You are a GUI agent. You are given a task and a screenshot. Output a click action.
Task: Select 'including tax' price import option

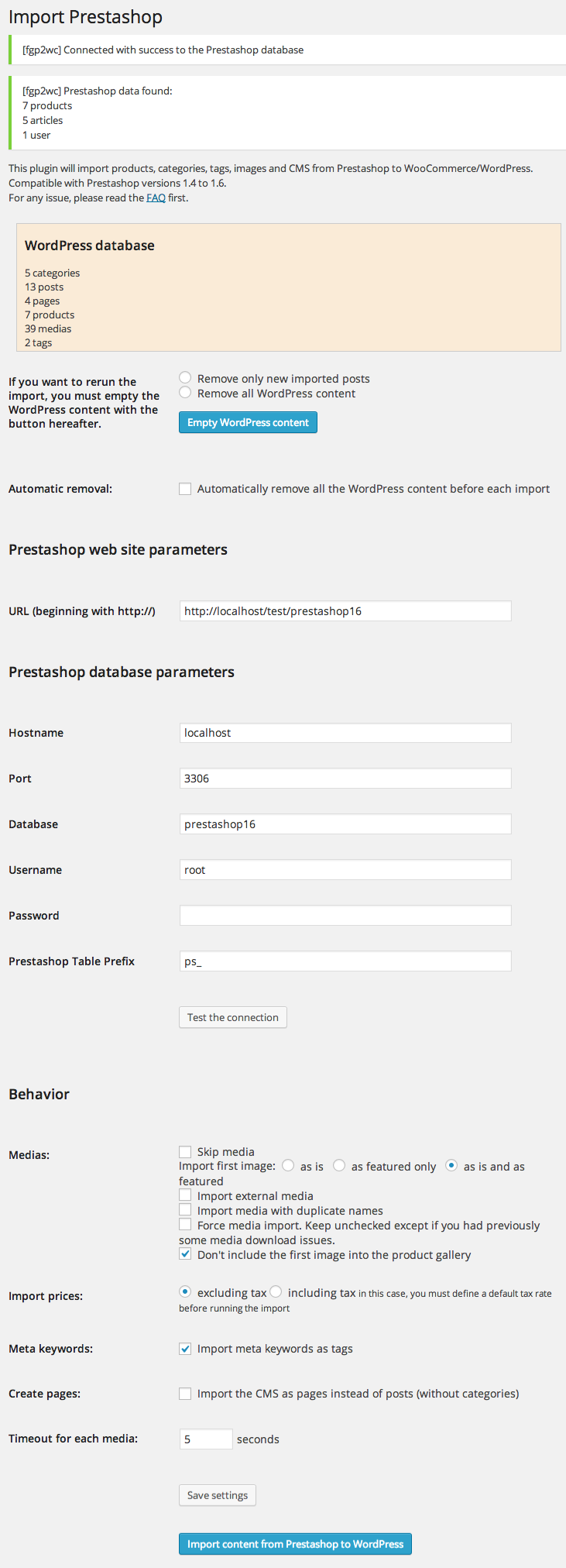tap(276, 1291)
